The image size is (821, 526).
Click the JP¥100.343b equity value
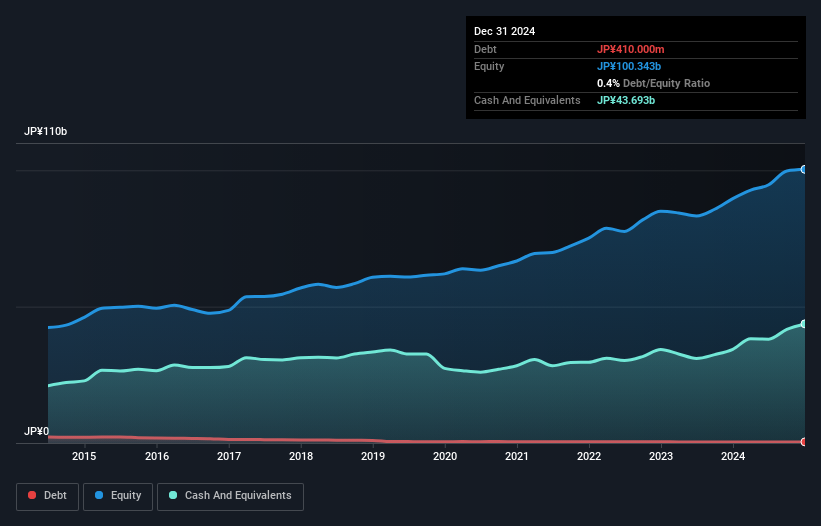(x=629, y=66)
